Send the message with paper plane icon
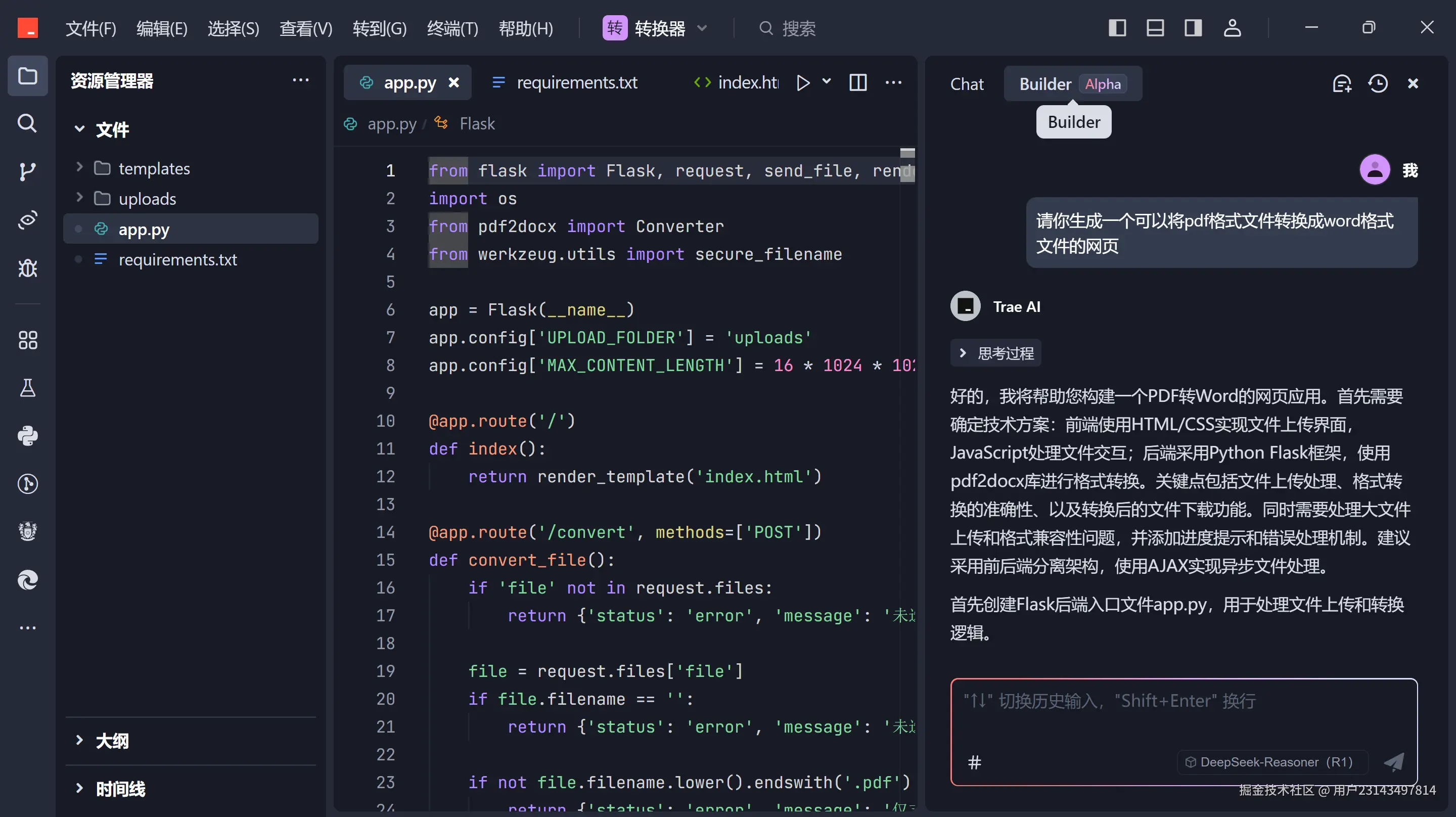Screen dimensions: 1456x817 (x=1393, y=762)
